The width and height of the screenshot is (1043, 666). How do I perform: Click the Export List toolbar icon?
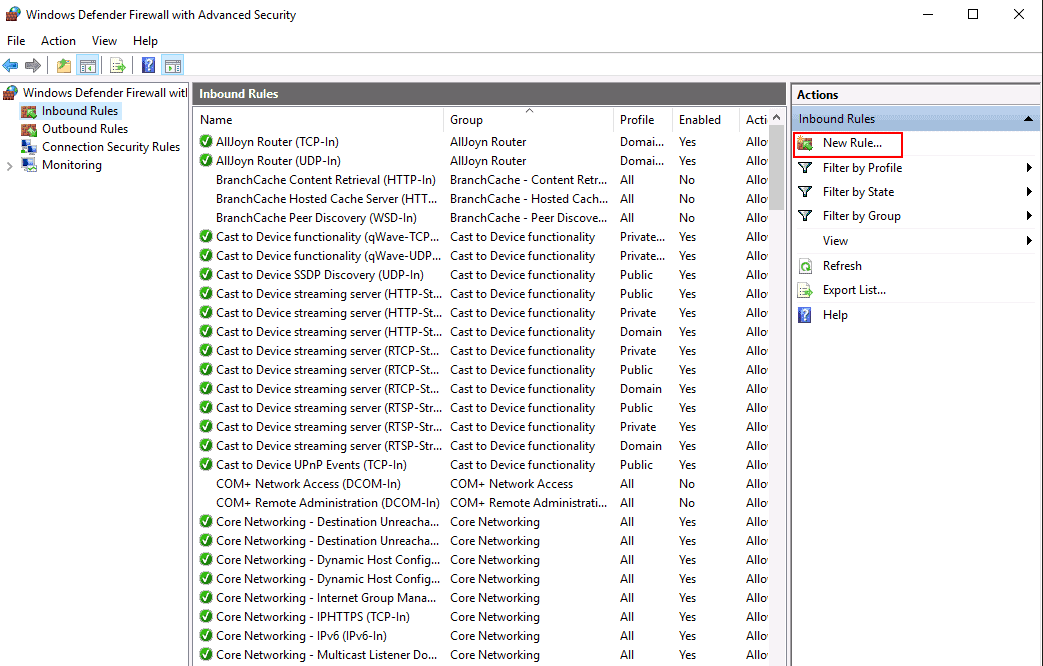(118, 65)
